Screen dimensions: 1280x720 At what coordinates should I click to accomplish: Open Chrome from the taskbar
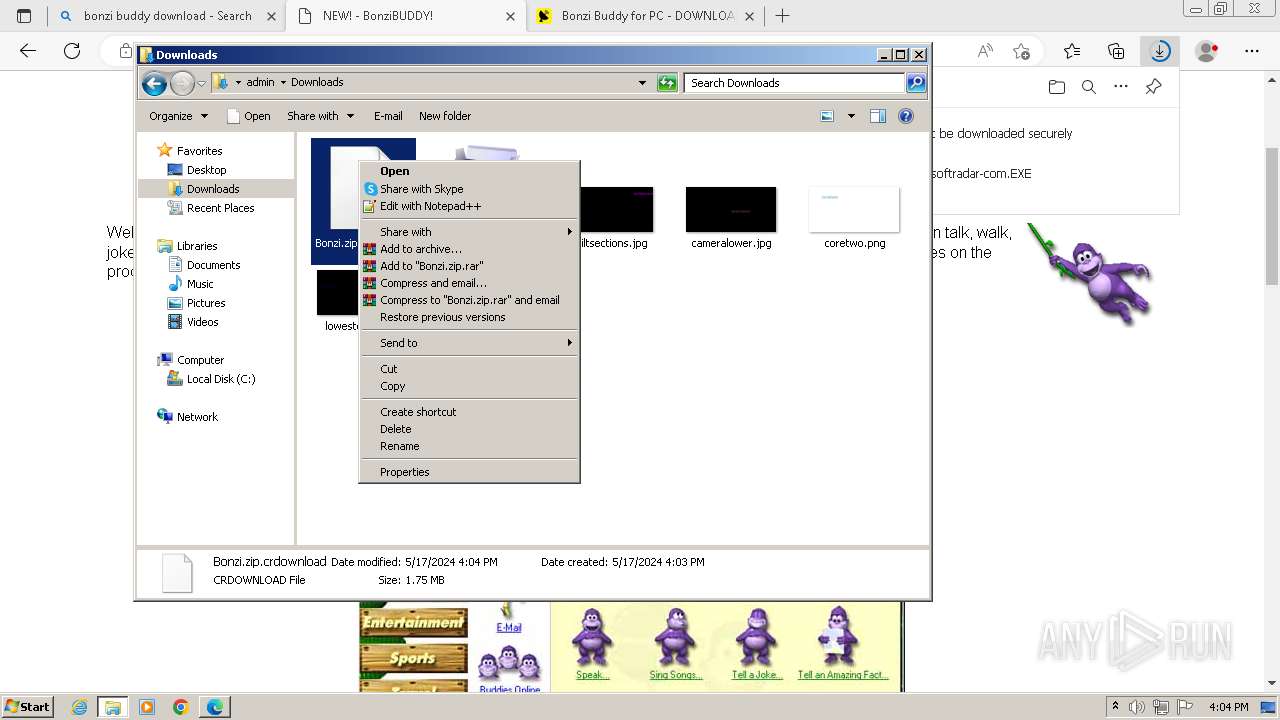click(x=181, y=707)
